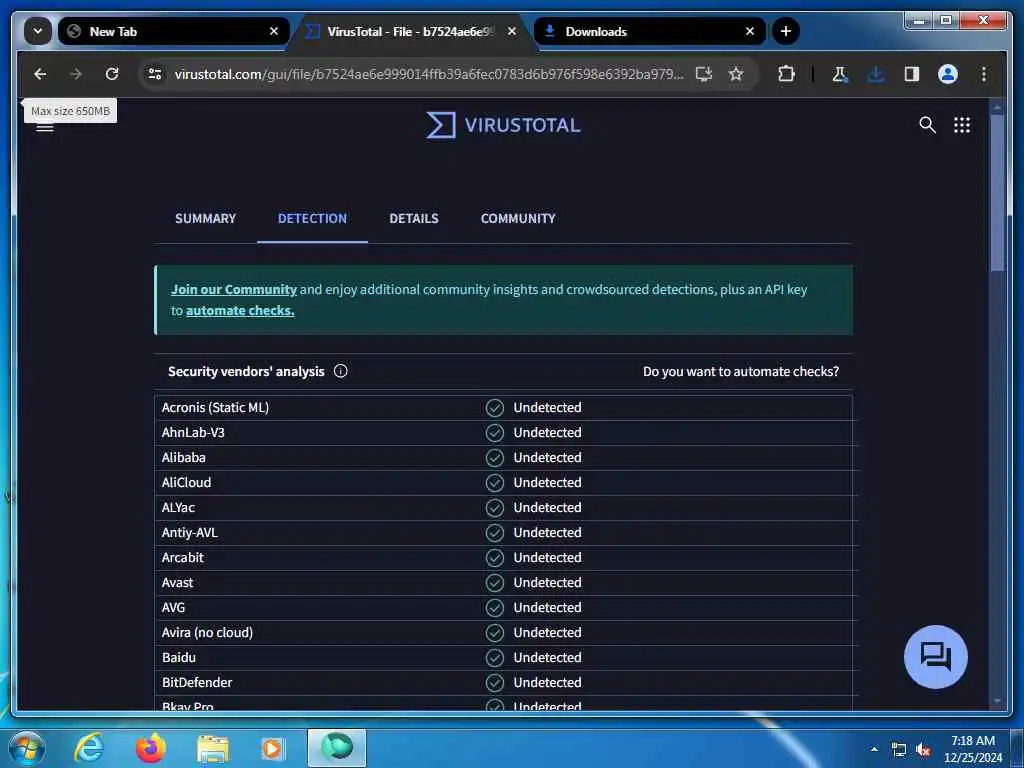1024x768 pixels.
Task: Click the automate checks link
Action: coord(240,311)
